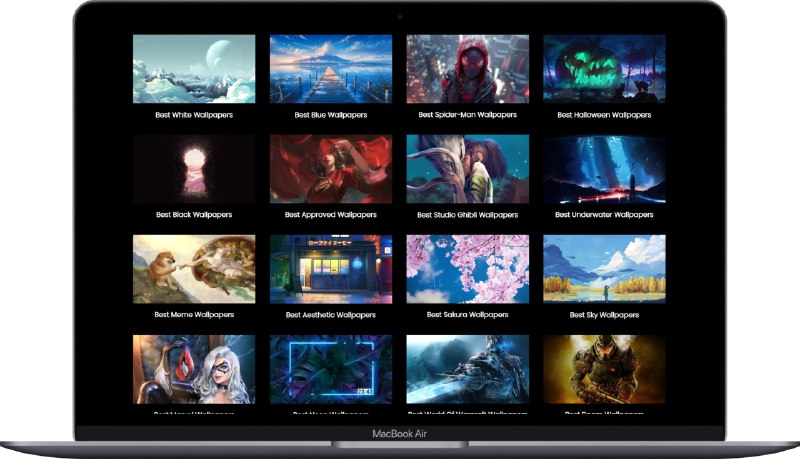
Task: Open the Studio Ghibli wallpaper thumbnail
Action: (x=467, y=169)
